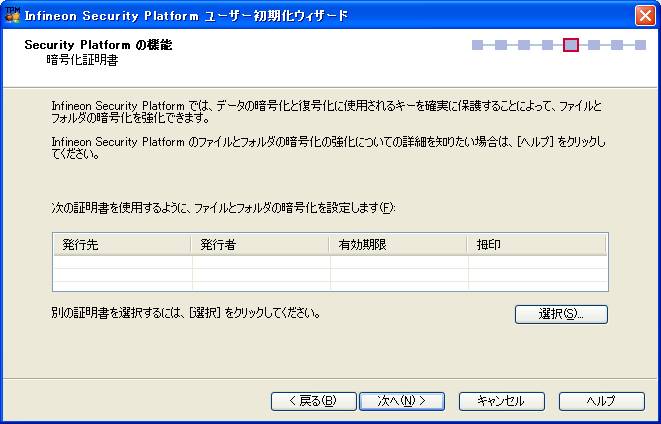The image size is (661, 424).
Task: Click the 次へ(N) > button
Action: 402,401
